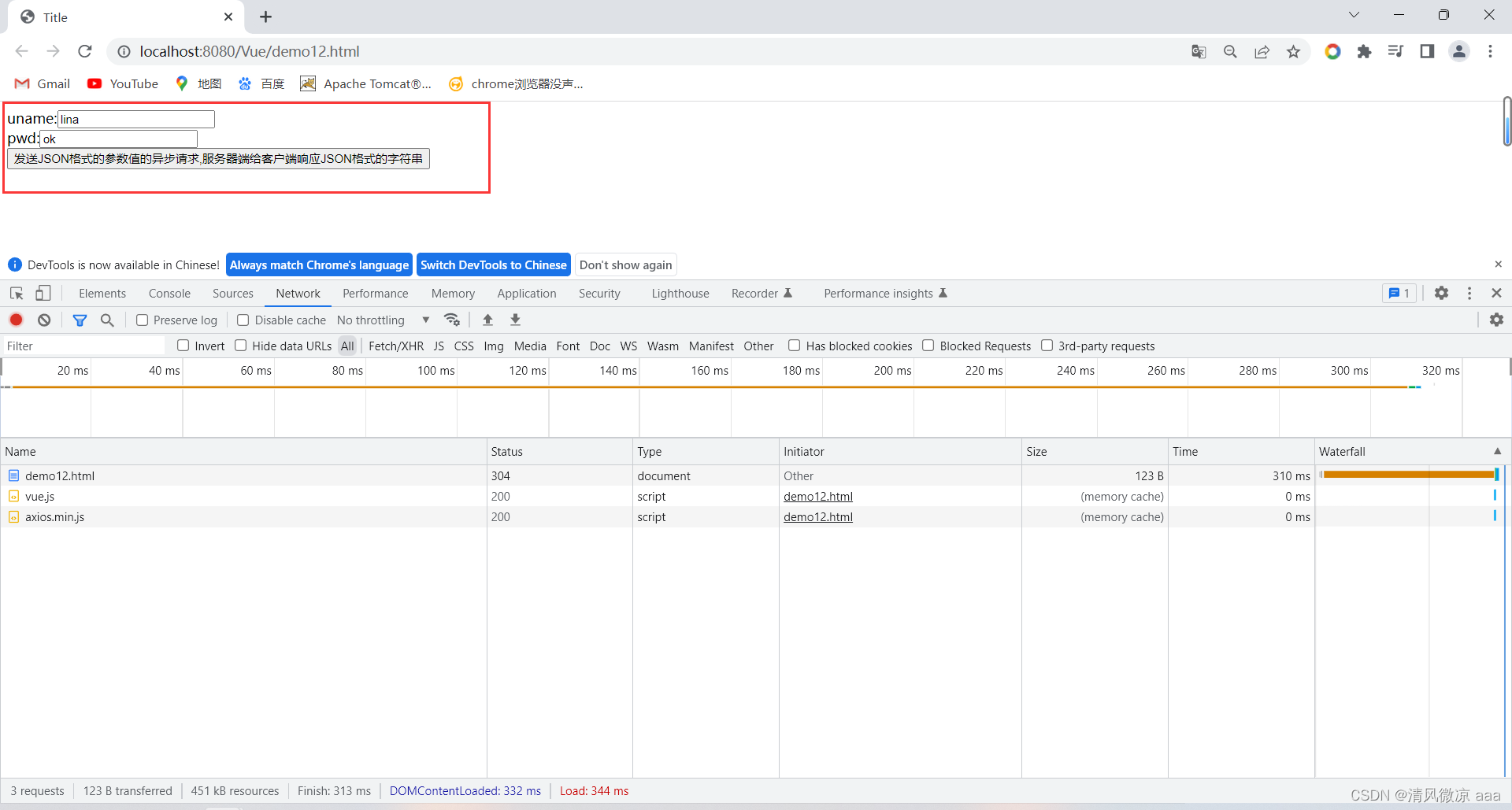1512x810 pixels.
Task: Check Hide data URLs checkbox
Action: tap(241, 346)
